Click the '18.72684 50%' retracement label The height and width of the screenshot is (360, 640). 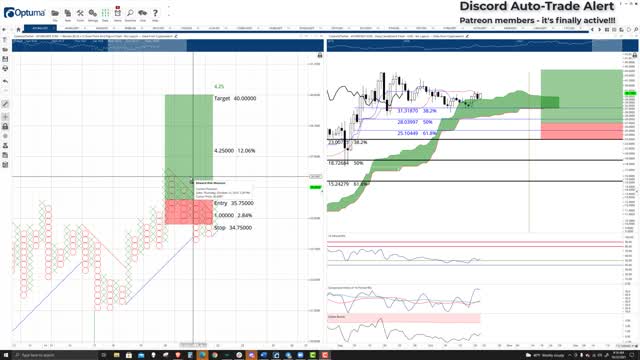[x=346, y=163]
